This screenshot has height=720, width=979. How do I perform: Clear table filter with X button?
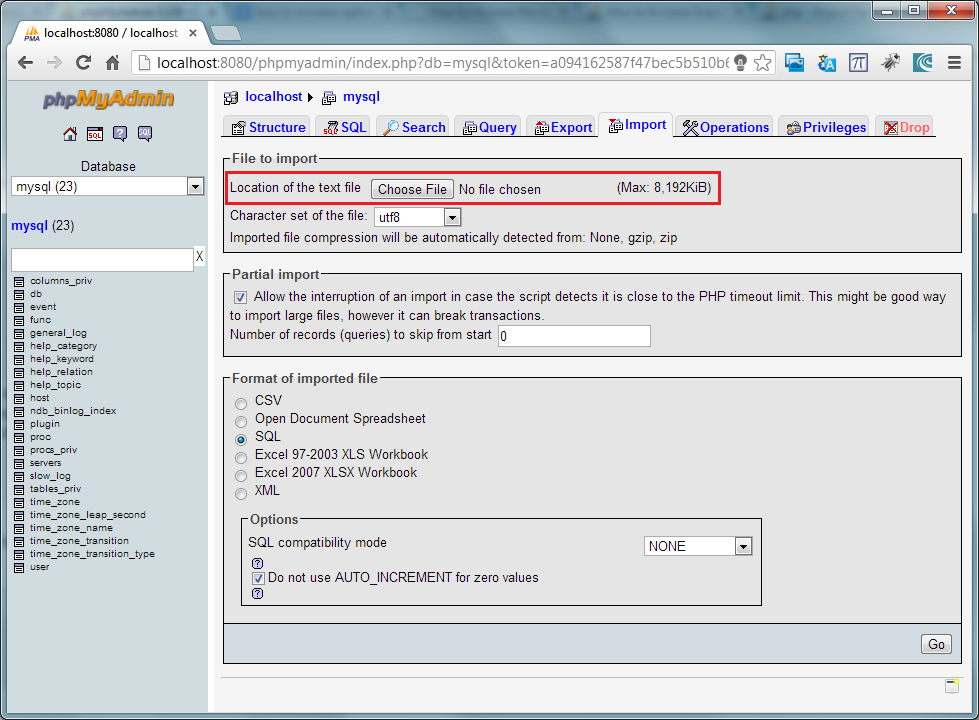pos(199,256)
